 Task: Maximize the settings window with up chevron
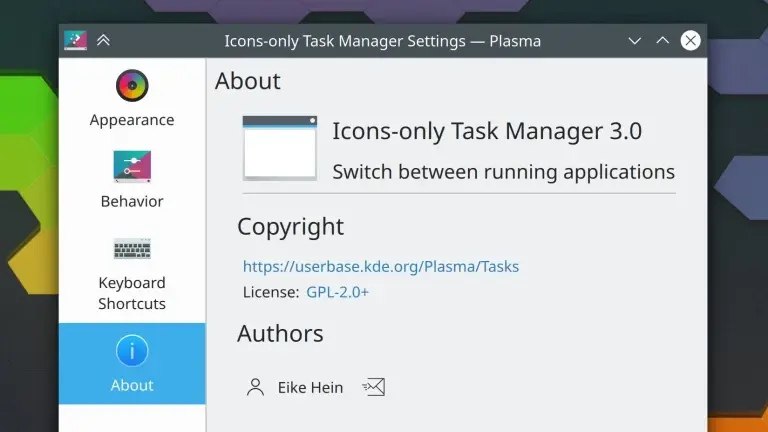[663, 41]
